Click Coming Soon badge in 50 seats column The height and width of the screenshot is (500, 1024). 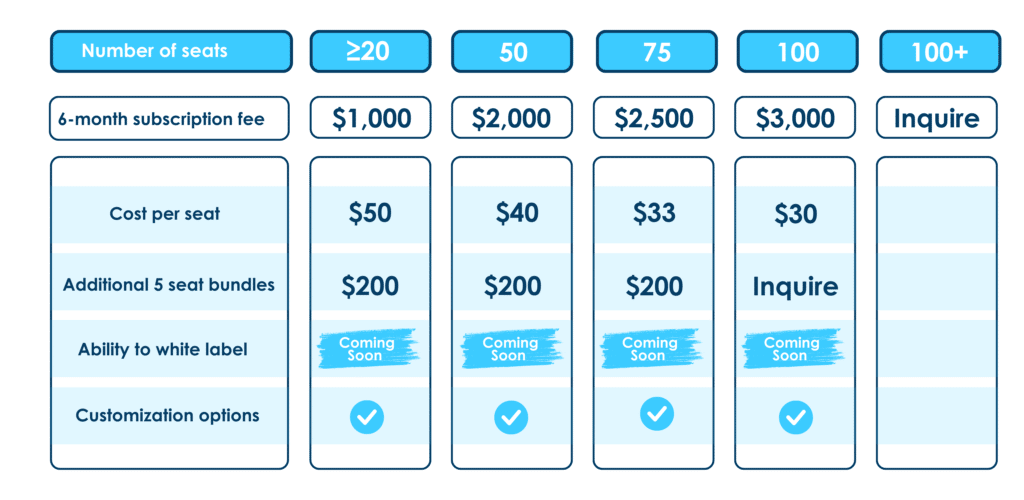tap(511, 349)
